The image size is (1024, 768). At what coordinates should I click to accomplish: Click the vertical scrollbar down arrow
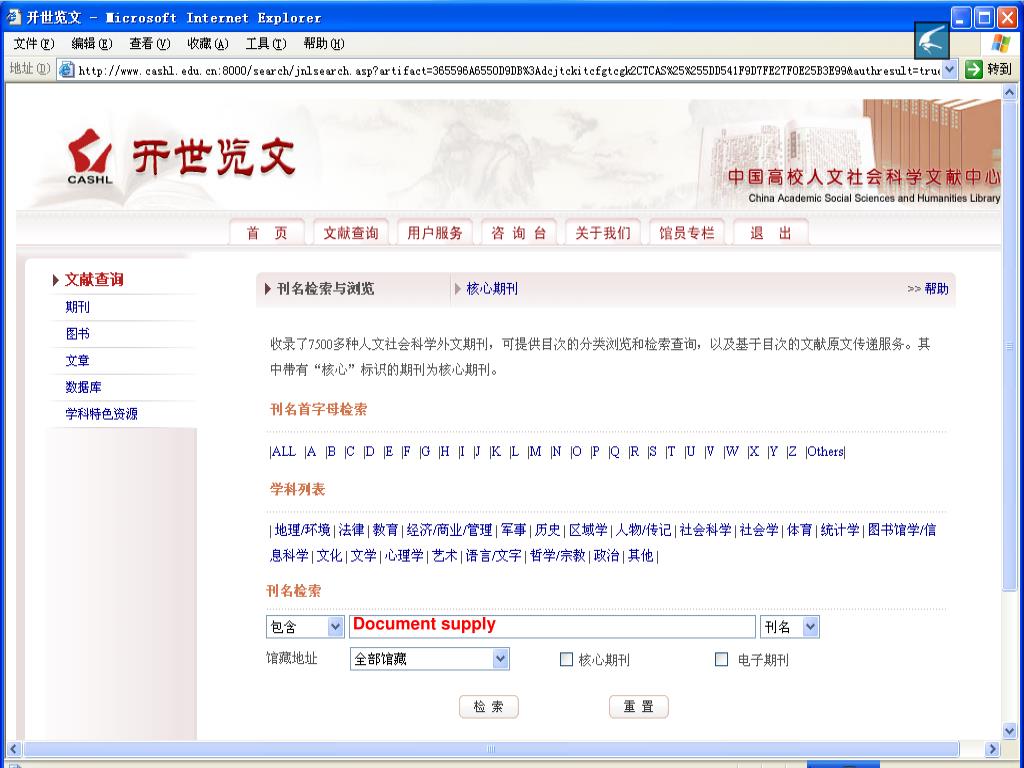1009,731
